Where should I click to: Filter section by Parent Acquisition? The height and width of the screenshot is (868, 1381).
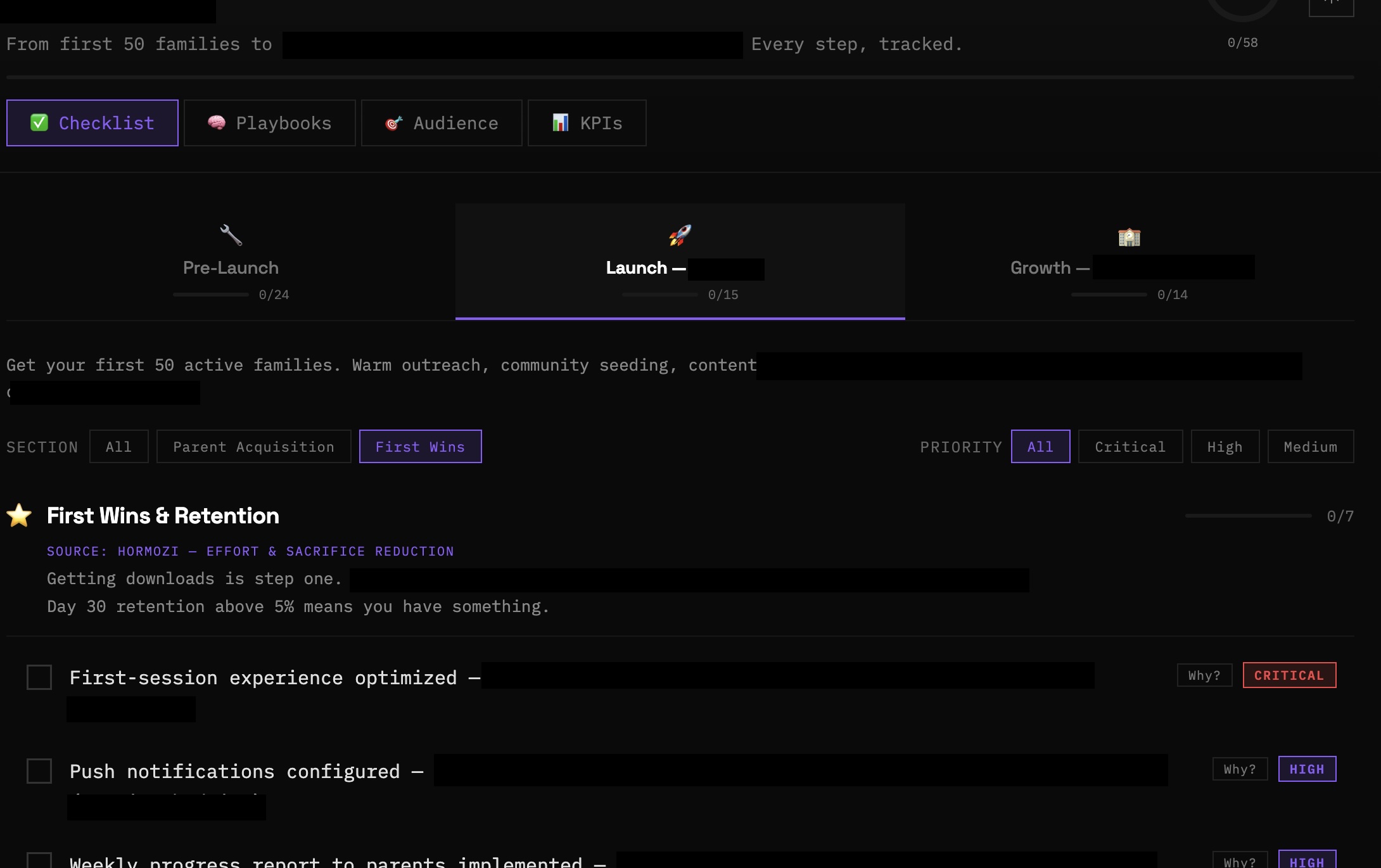pyautogui.click(x=253, y=447)
